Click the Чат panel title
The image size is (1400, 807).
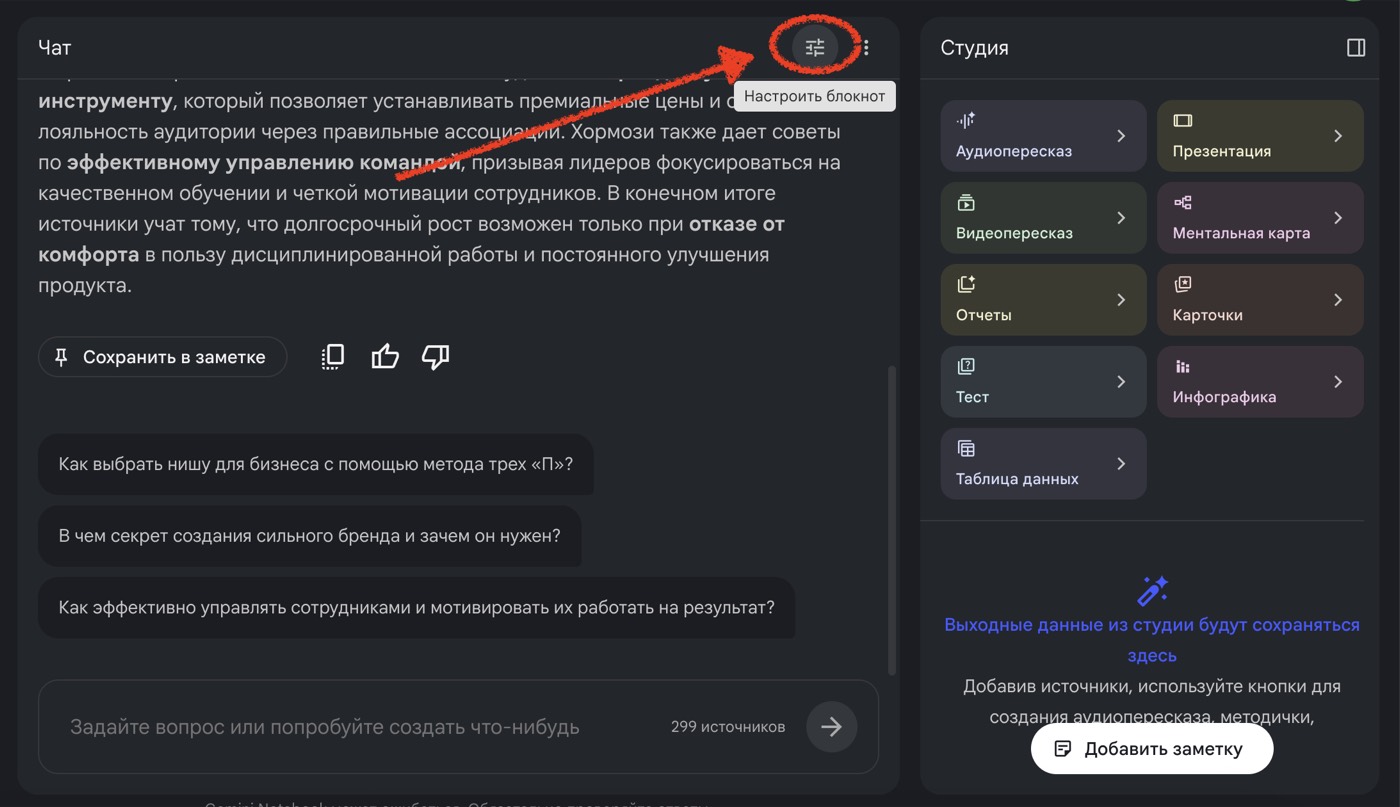pos(54,47)
